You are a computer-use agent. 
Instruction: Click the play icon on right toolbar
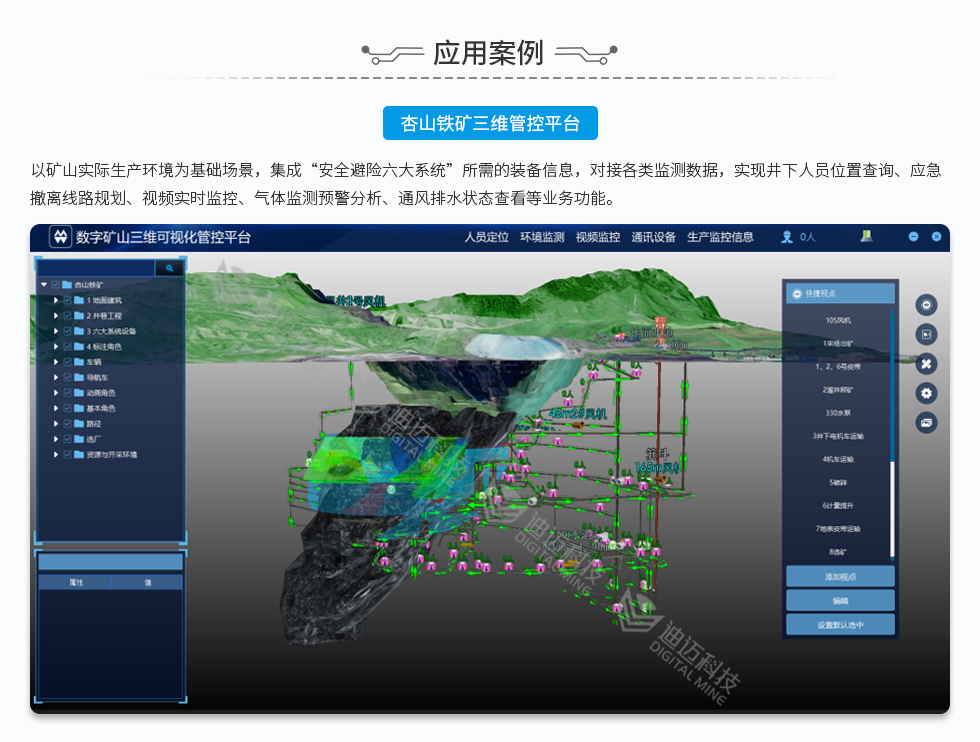927,334
